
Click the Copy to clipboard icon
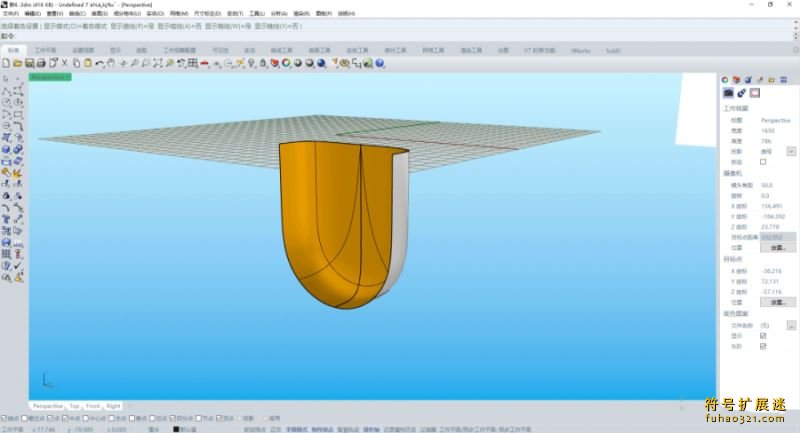76,63
